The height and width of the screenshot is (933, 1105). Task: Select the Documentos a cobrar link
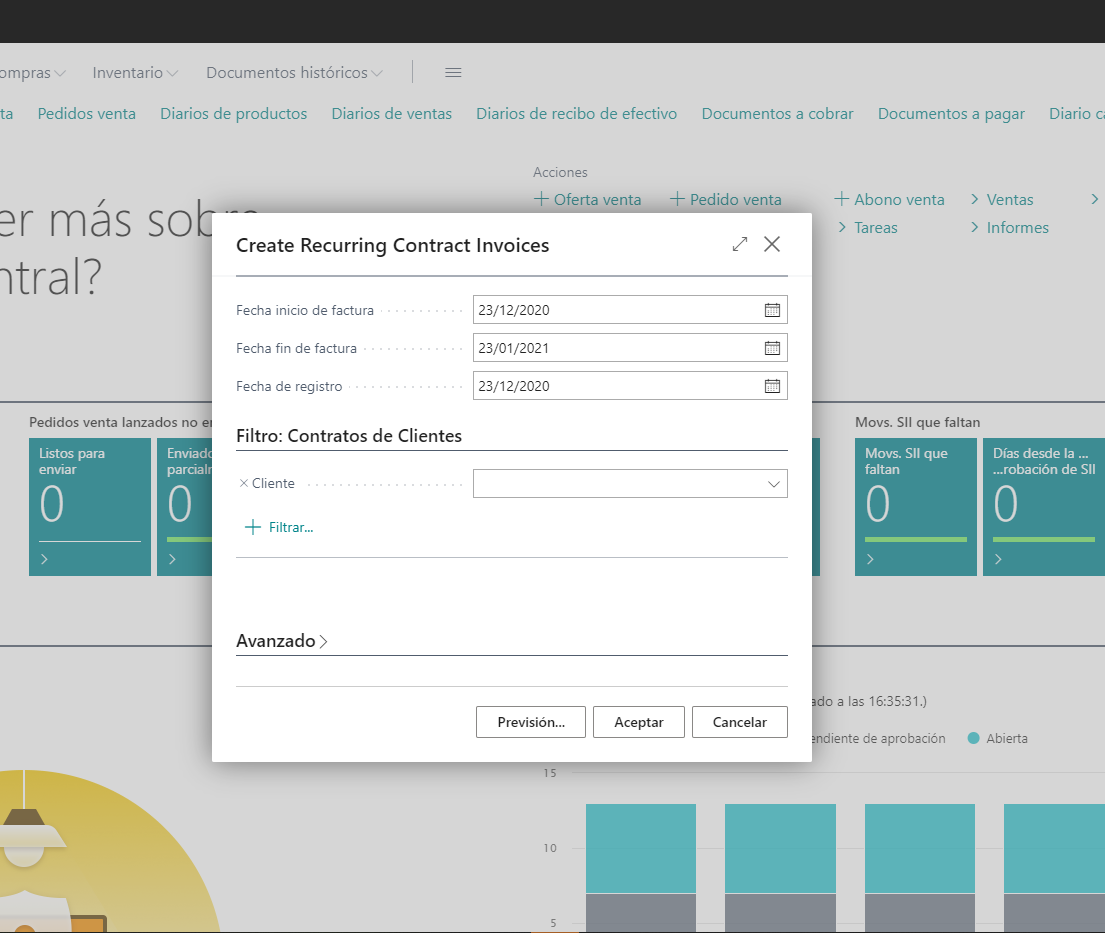pyautogui.click(x=777, y=114)
